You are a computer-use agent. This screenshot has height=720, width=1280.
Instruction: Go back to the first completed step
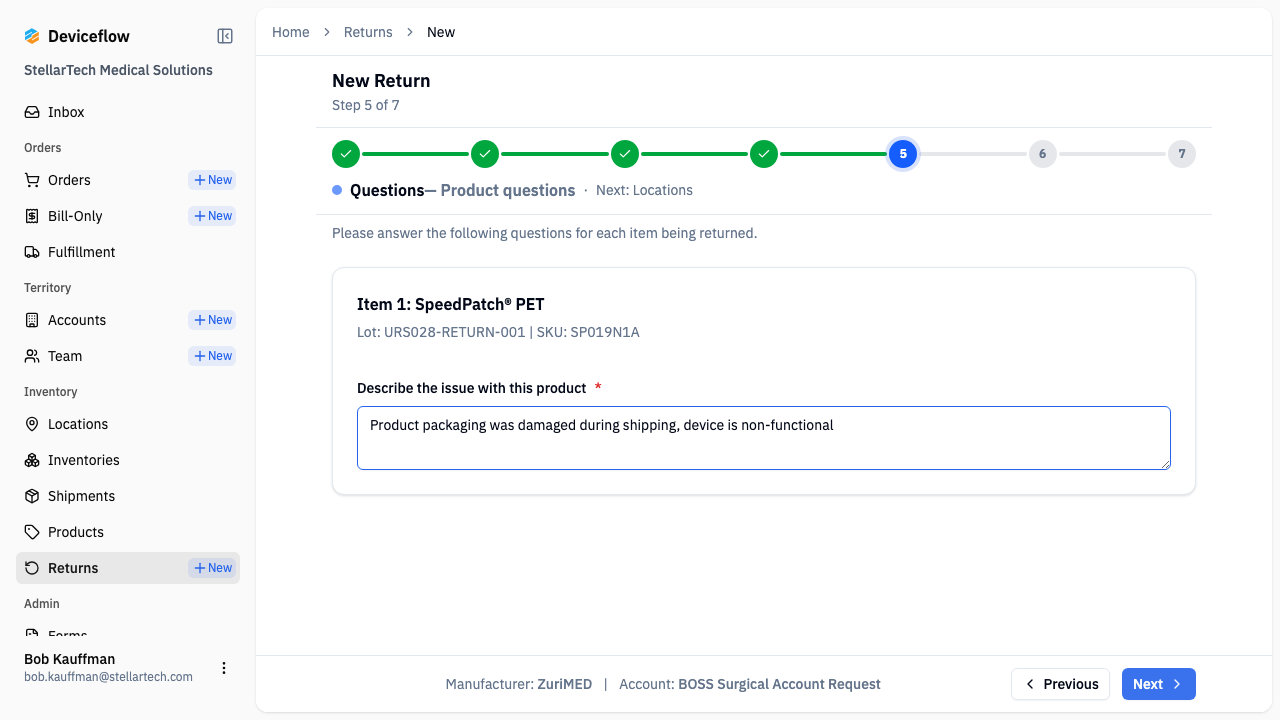(x=345, y=154)
